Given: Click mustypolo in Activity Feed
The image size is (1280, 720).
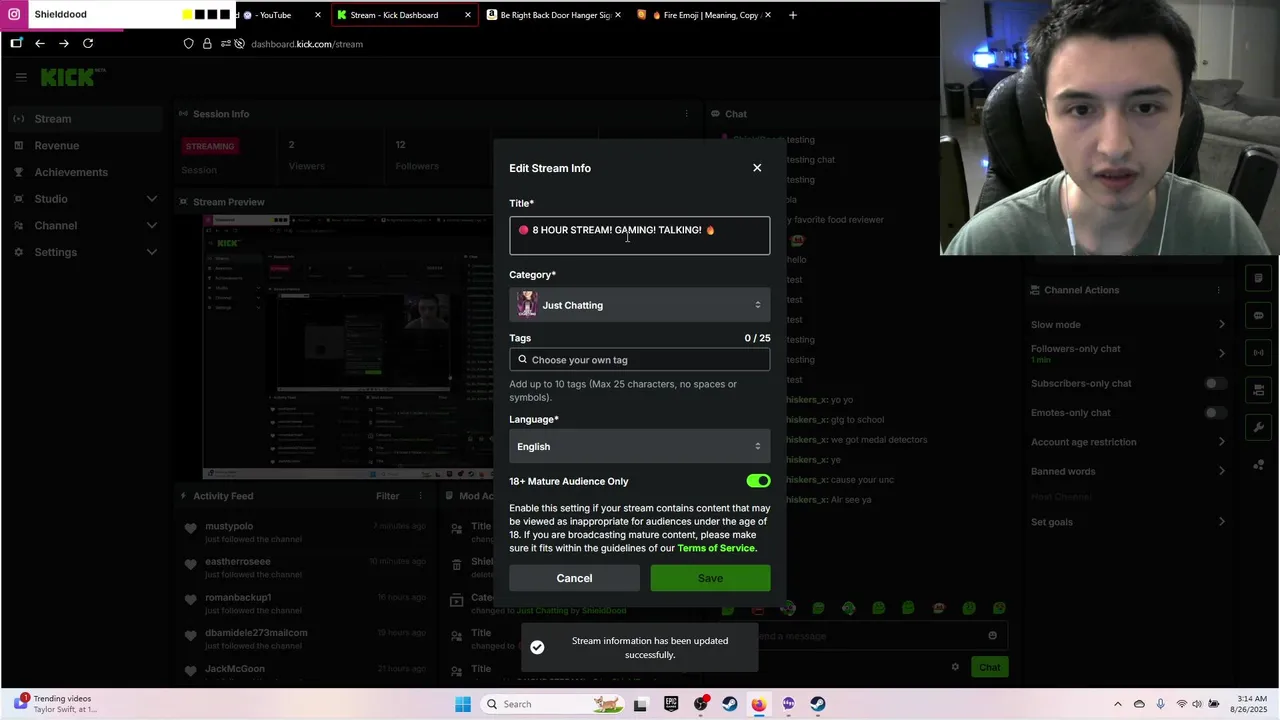Looking at the screenshot, I should point(229,526).
